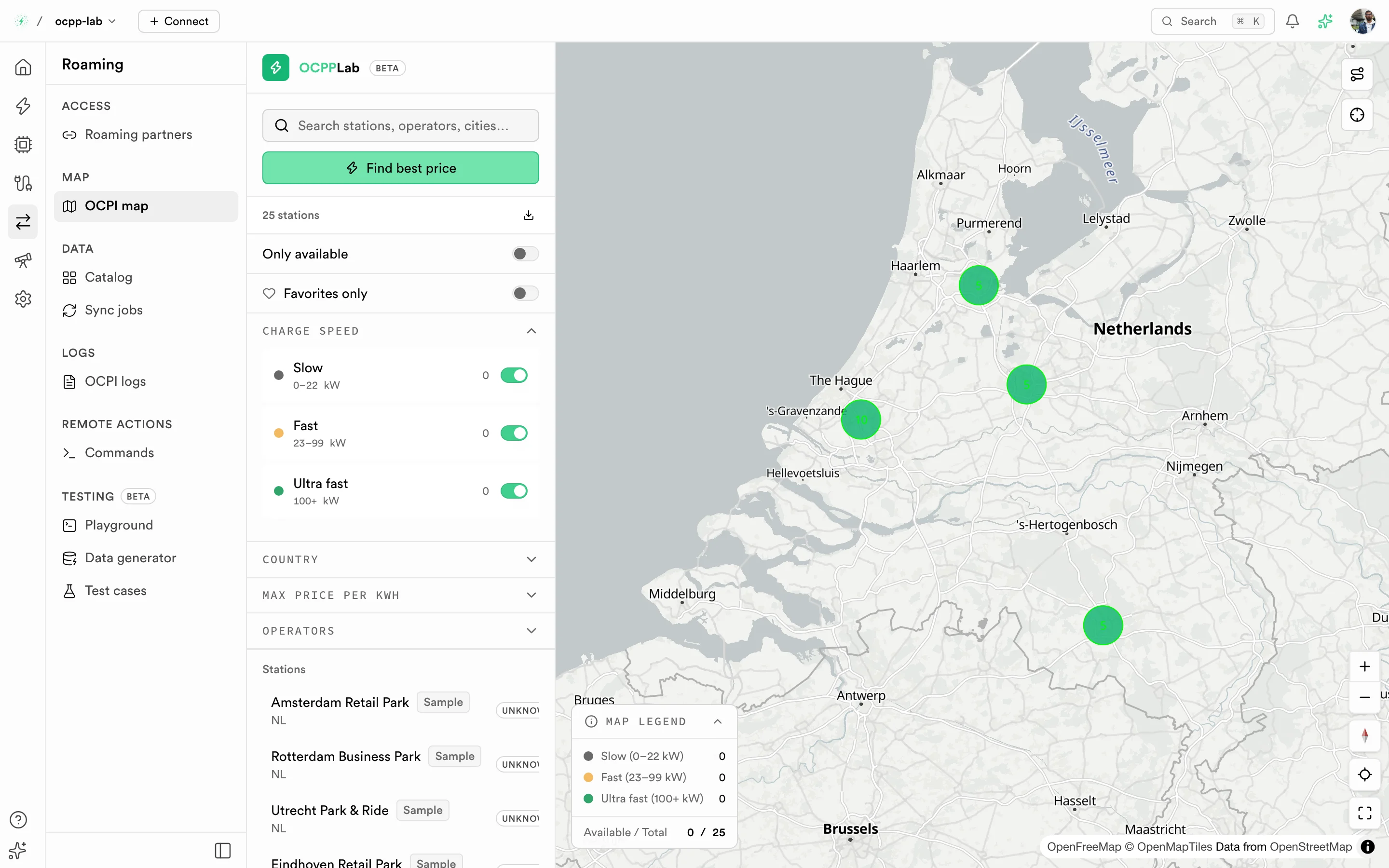Viewport: 1389px width, 868px height.
Task: Zoom out on the map
Action: 1365,697
